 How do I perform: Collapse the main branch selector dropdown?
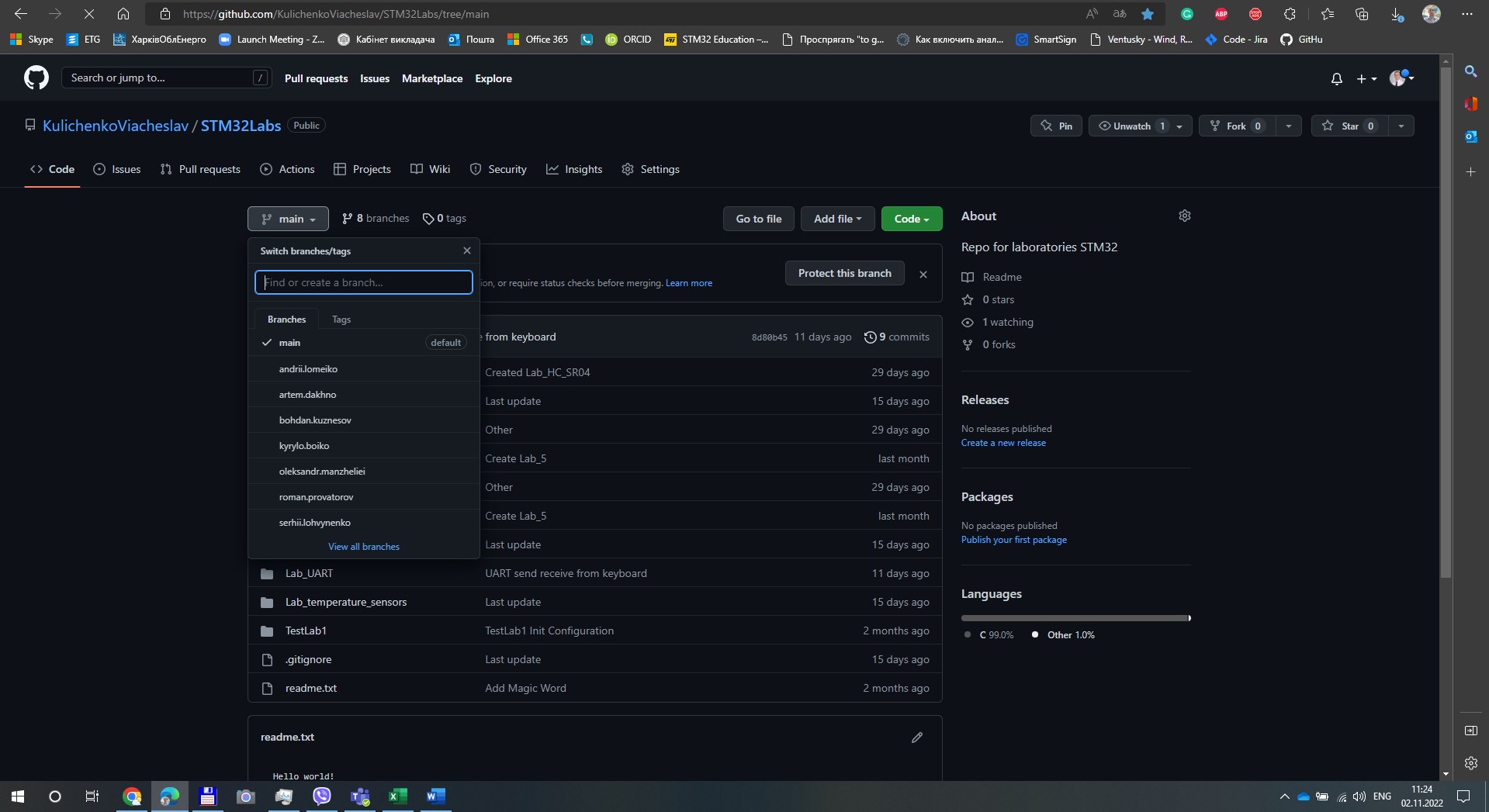point(288,219)
